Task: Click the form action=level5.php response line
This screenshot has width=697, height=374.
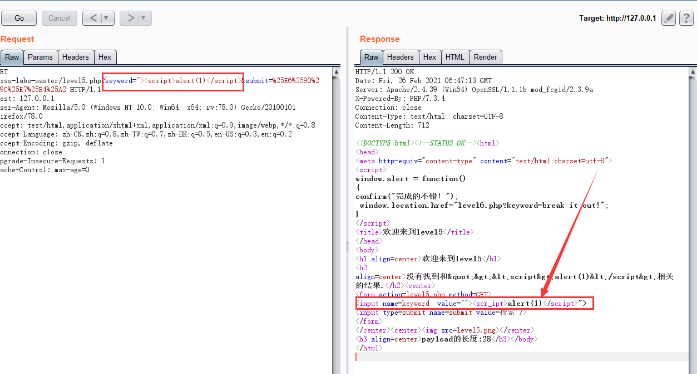Action: [424, 294]
